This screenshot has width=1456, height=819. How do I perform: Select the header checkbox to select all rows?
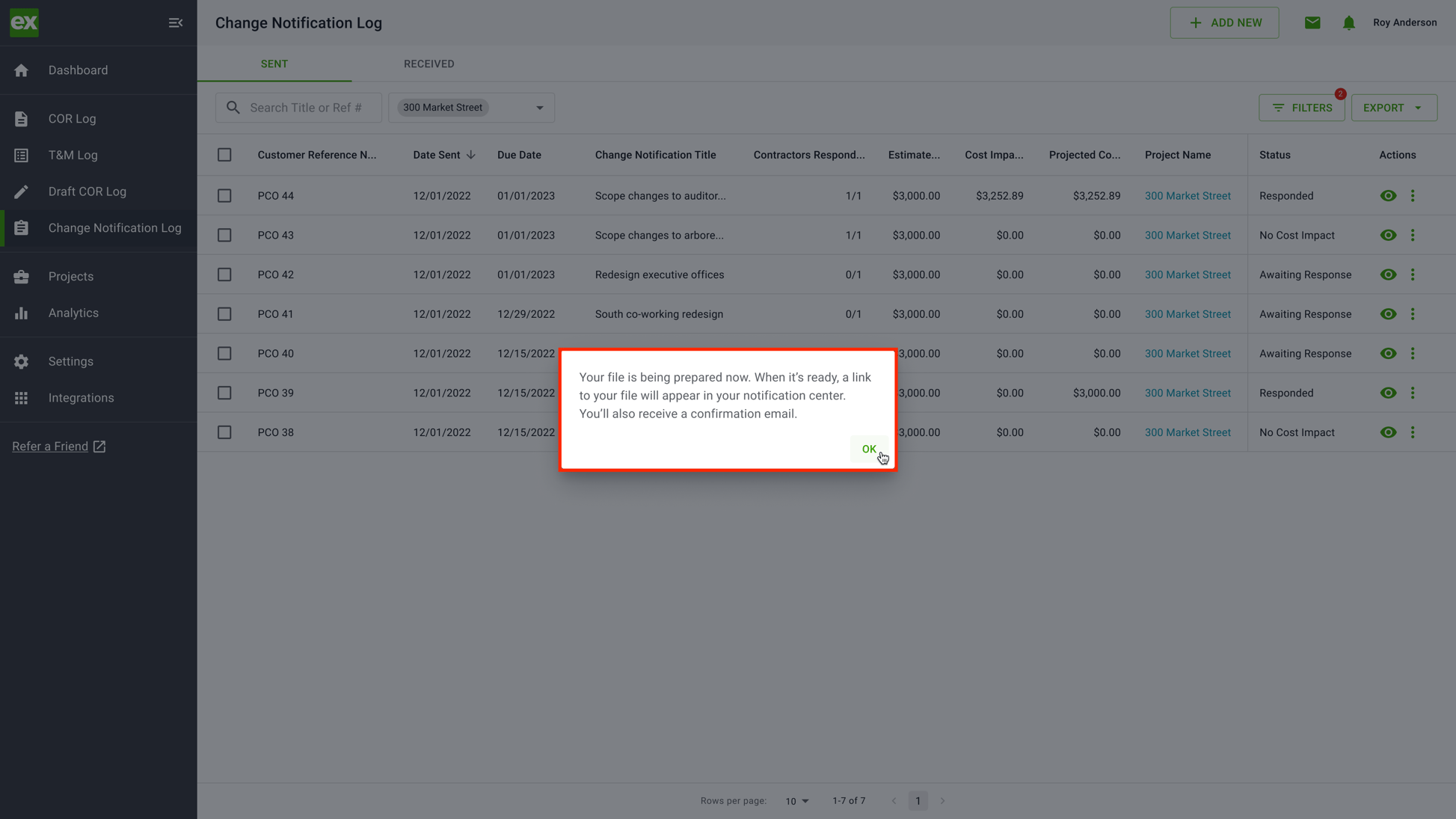pos(224,155)
